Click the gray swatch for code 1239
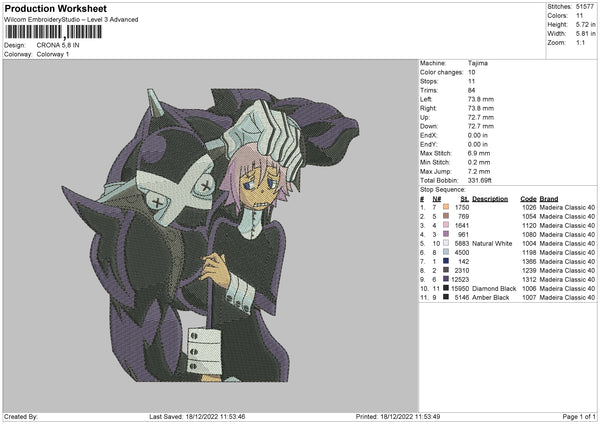Image resolution: width=600 pixels, height=424 pixels. coord(446,270)
